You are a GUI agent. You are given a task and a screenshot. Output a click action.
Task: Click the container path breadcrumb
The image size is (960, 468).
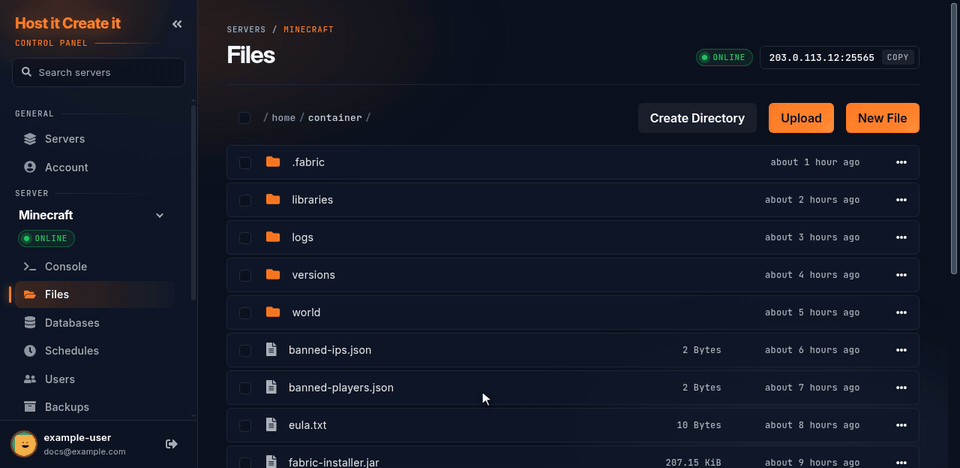tap(335, 118)
